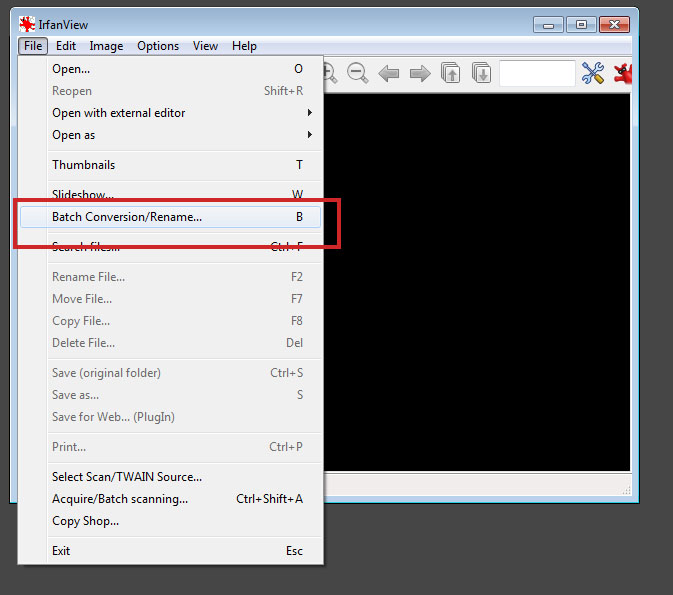Image resolution: width=673 pixels, height=595 pixels.
Task: Choose Open... from the File menu
Action: 170,69
